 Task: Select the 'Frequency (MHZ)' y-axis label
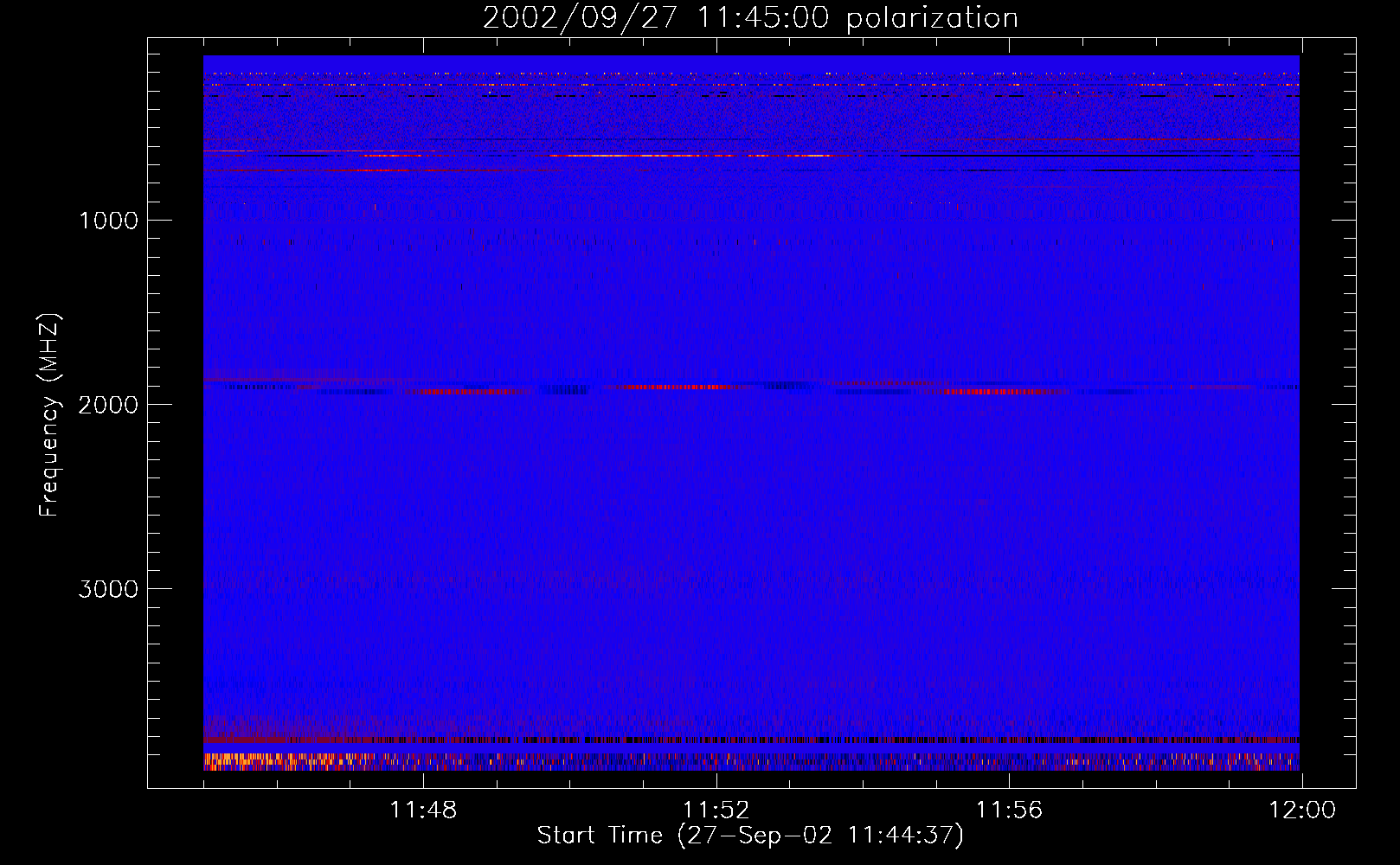pyautogui.click(x=49, y=415)
